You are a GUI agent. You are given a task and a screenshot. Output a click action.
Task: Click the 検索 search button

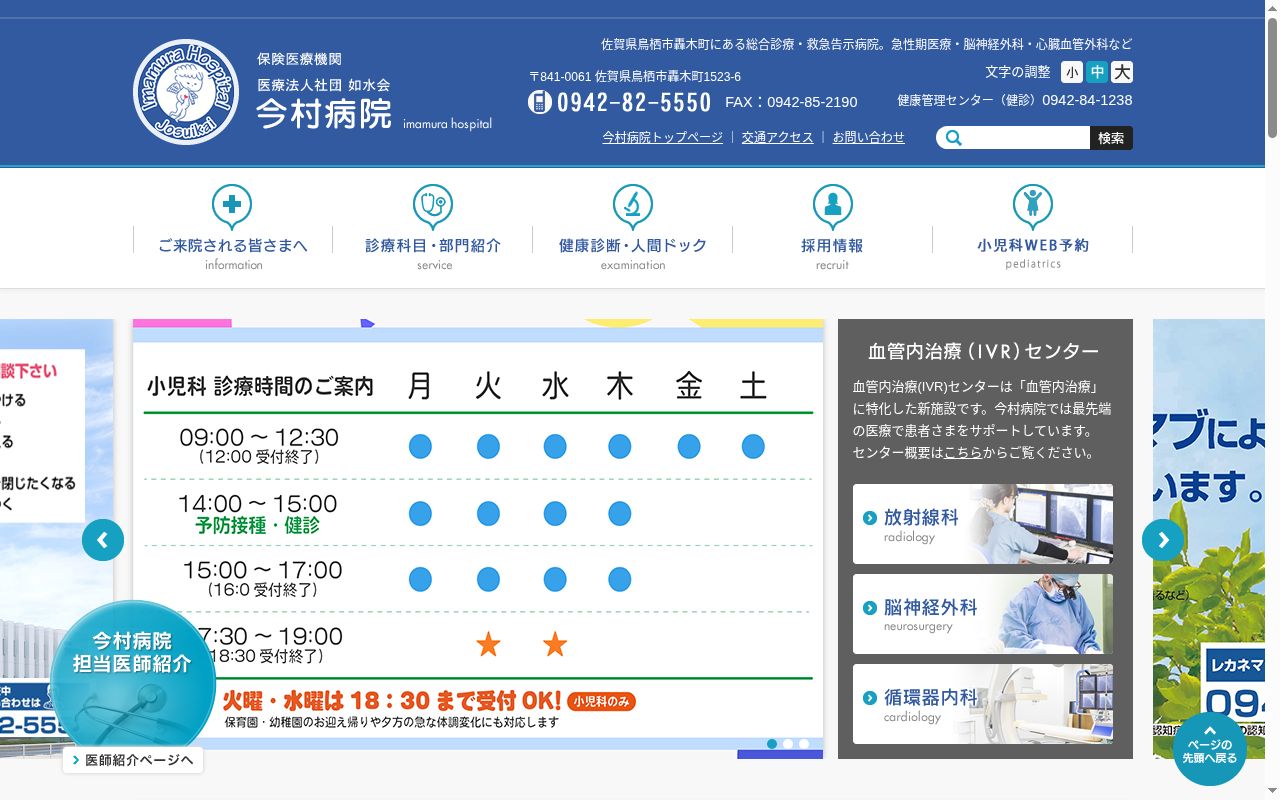click(1111, 138)
